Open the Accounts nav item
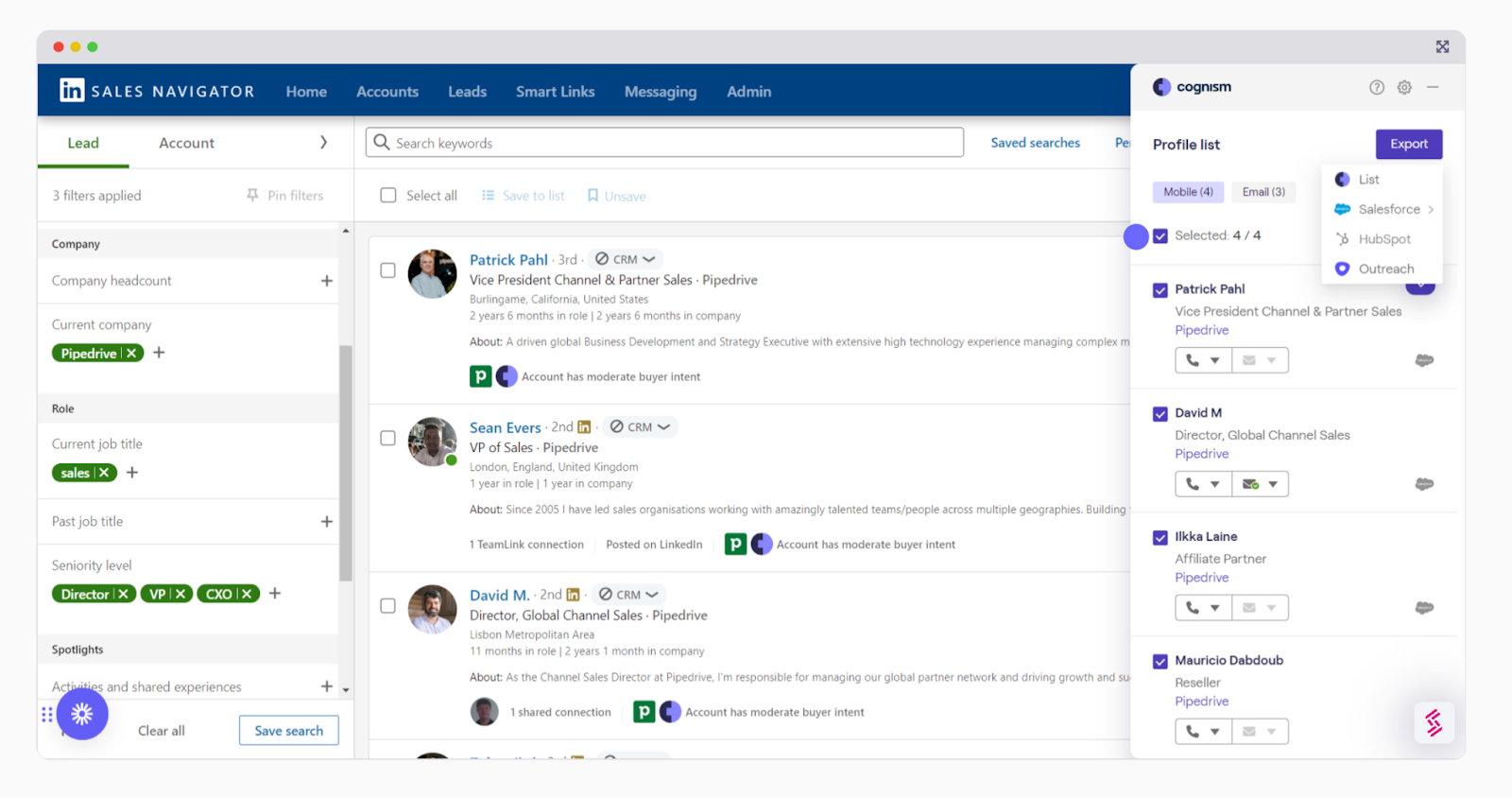1512x798 pixels. (x=387, y=92)
